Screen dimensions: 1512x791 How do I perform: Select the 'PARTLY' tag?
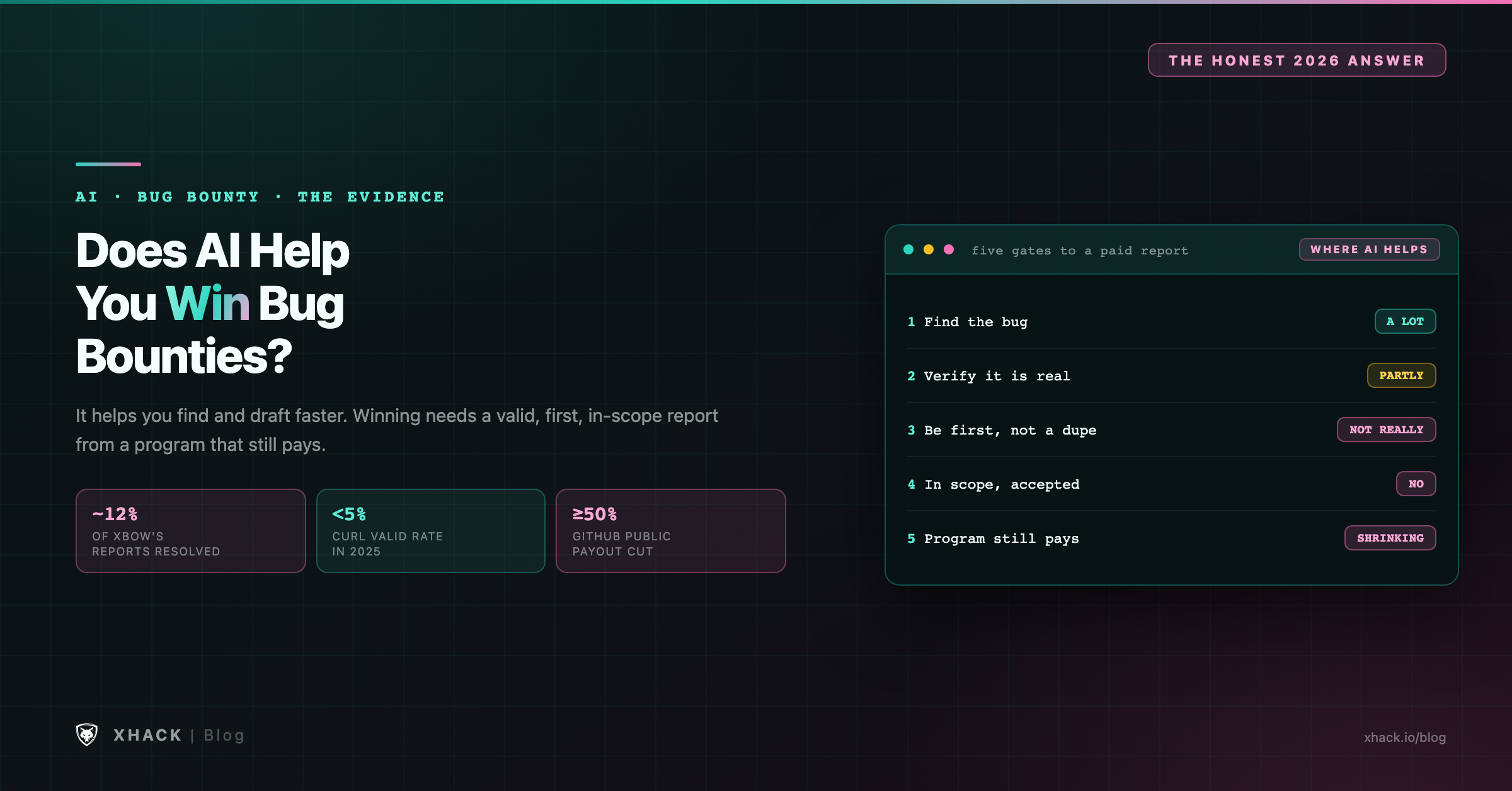[x=1401, y=375]
